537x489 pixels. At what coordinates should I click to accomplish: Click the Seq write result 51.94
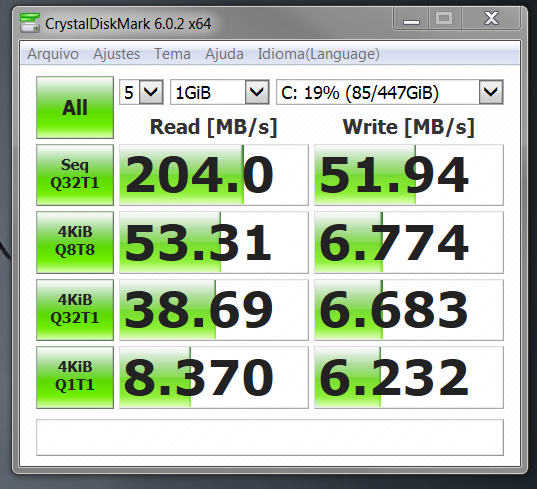click(x=409, y=175)
